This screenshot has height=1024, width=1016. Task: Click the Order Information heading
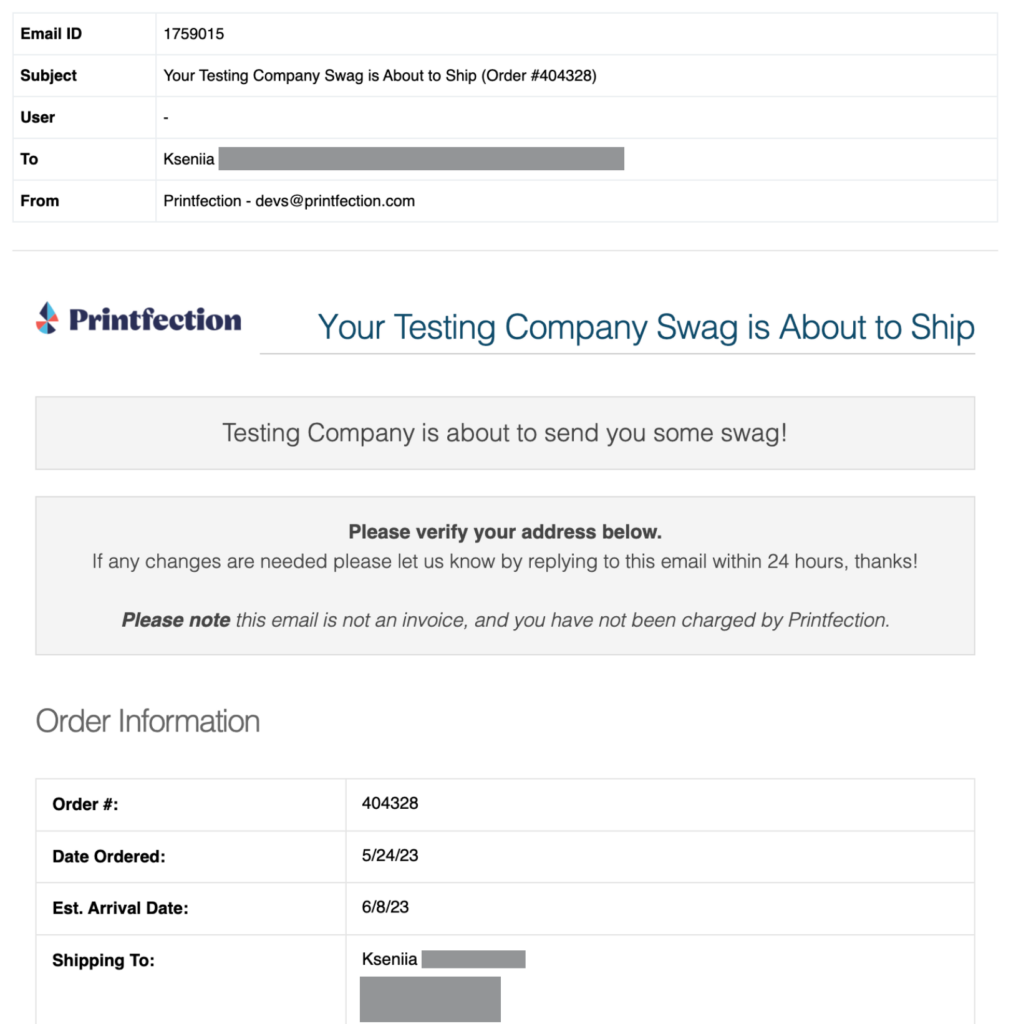[x=148, y=721]
